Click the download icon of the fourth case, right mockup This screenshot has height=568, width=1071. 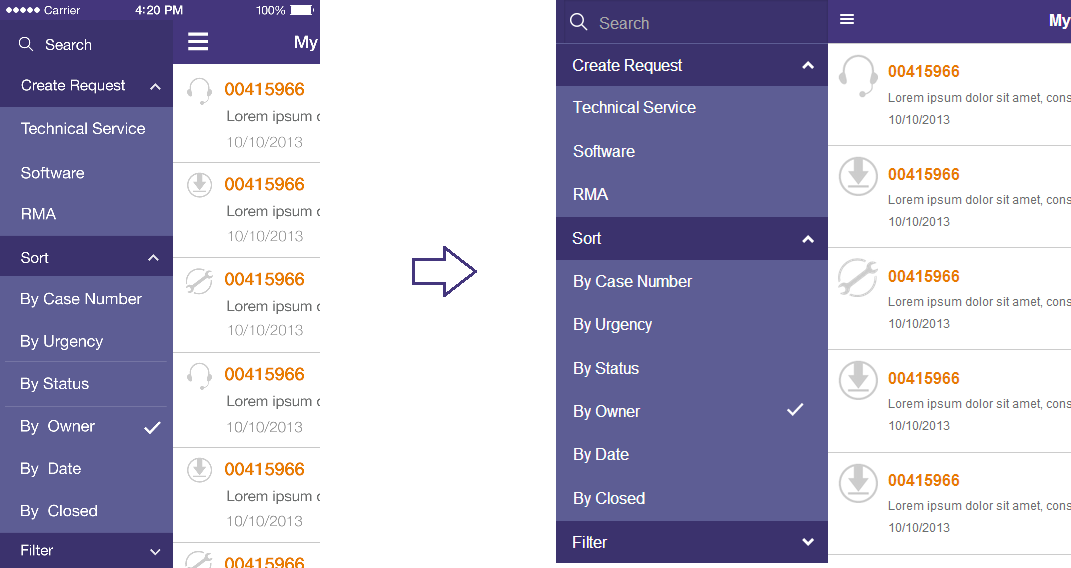click(859, 380)
